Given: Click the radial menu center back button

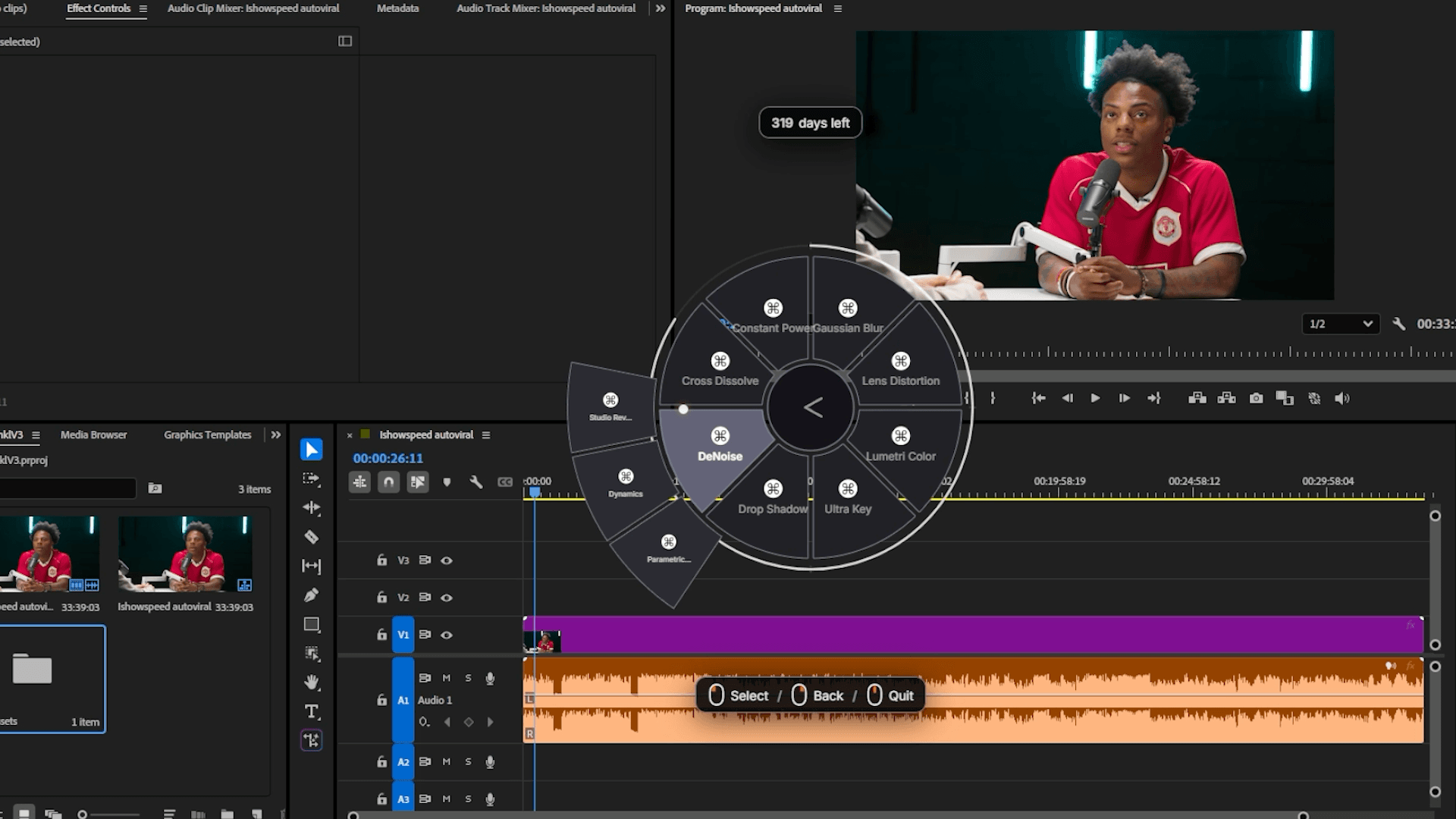Looking at the screenshot, I should (812, 408).
